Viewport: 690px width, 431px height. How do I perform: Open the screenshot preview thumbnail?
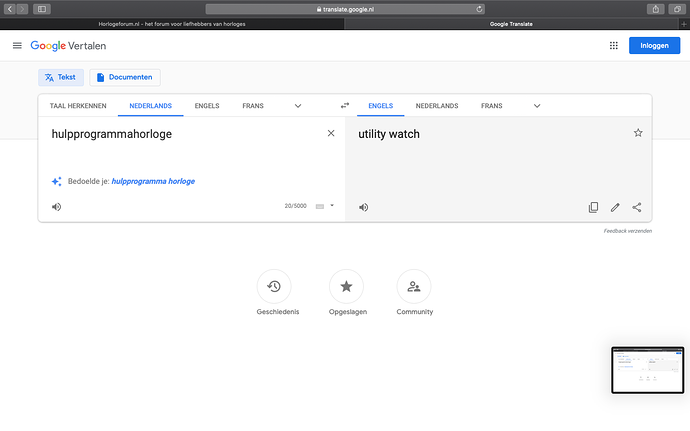pos(647,370)
